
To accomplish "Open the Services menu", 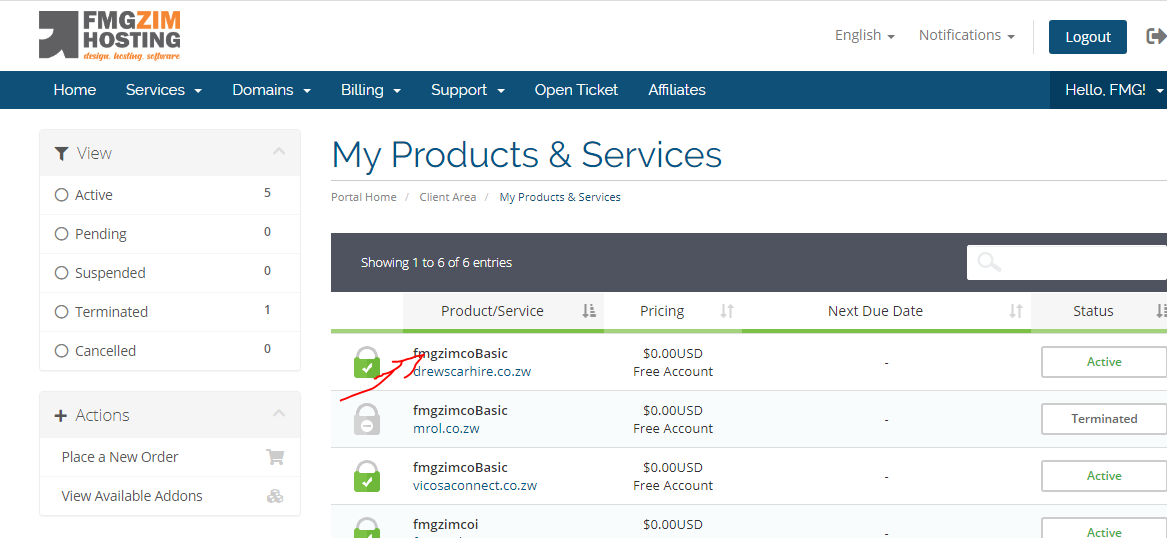I will point(163,90).
